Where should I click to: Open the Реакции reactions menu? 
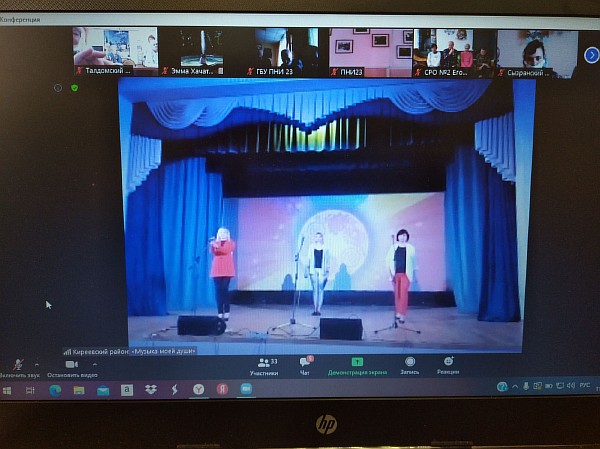pyautogui.click(x=448, y=366)
